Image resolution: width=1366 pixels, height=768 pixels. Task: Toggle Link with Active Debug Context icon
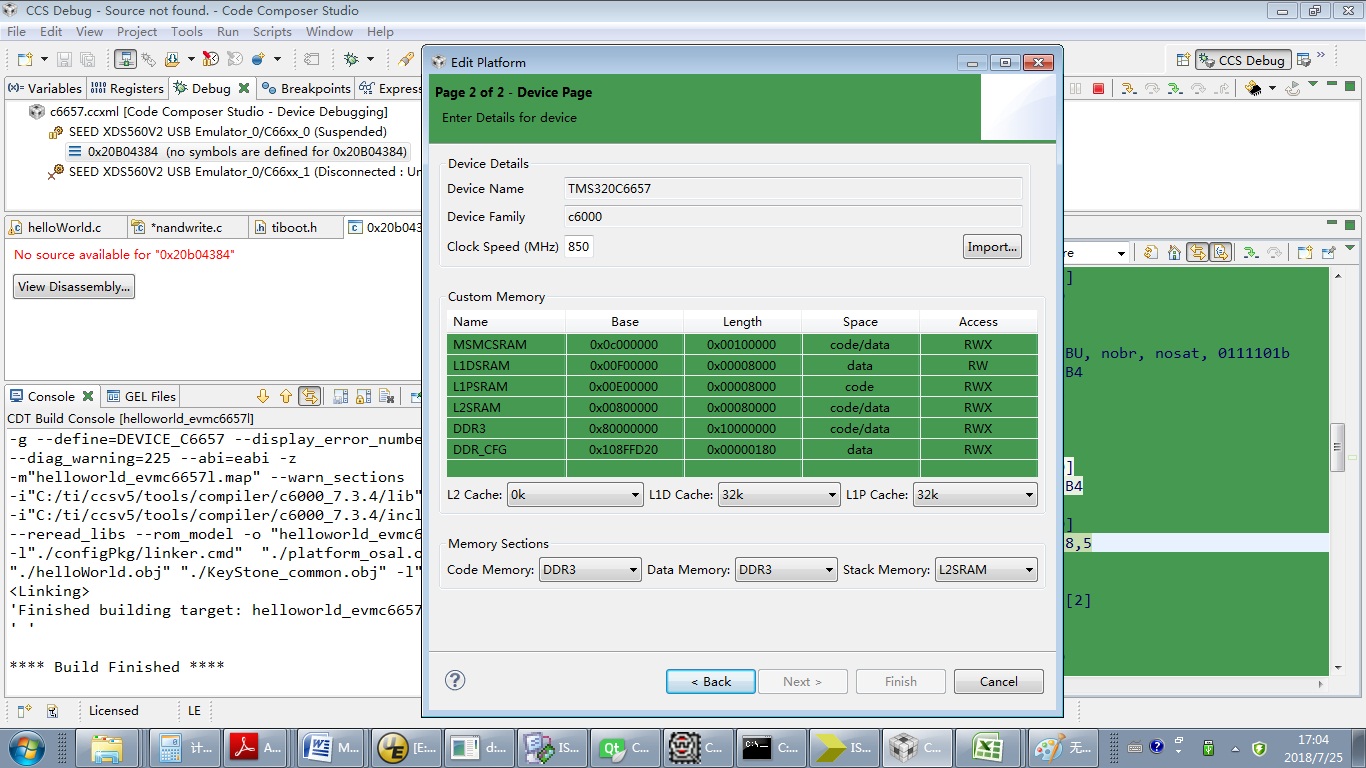click(1197, 252)
